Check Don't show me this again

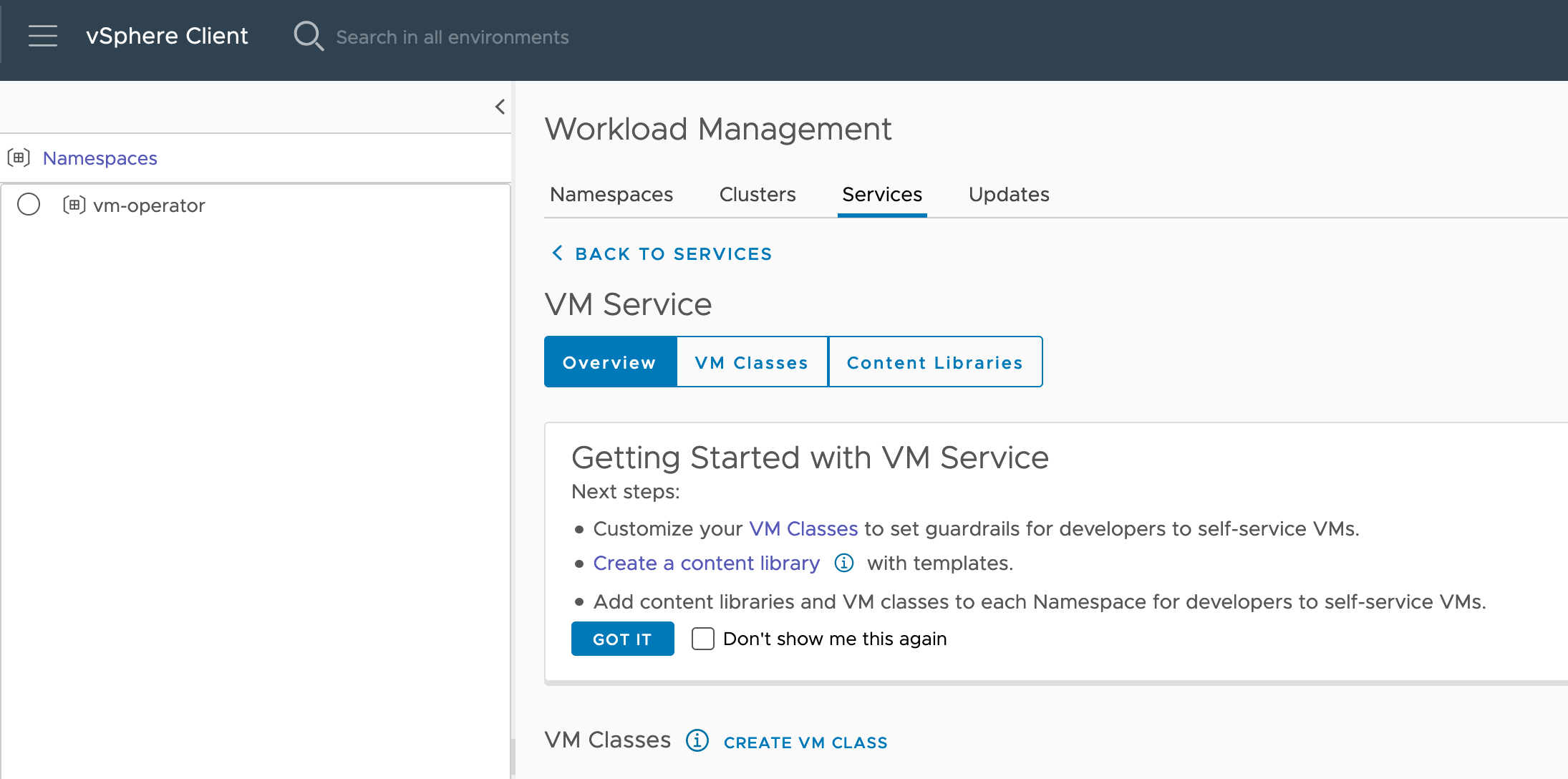point(702,639)
